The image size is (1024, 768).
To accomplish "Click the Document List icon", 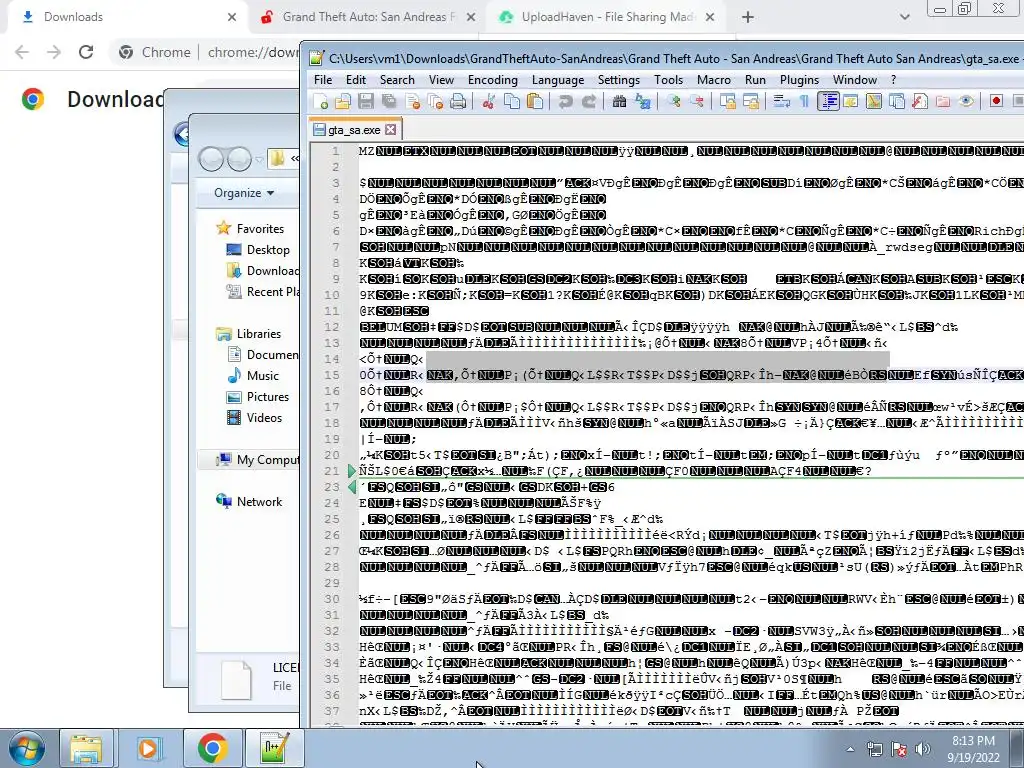I will tap(897, 101).
